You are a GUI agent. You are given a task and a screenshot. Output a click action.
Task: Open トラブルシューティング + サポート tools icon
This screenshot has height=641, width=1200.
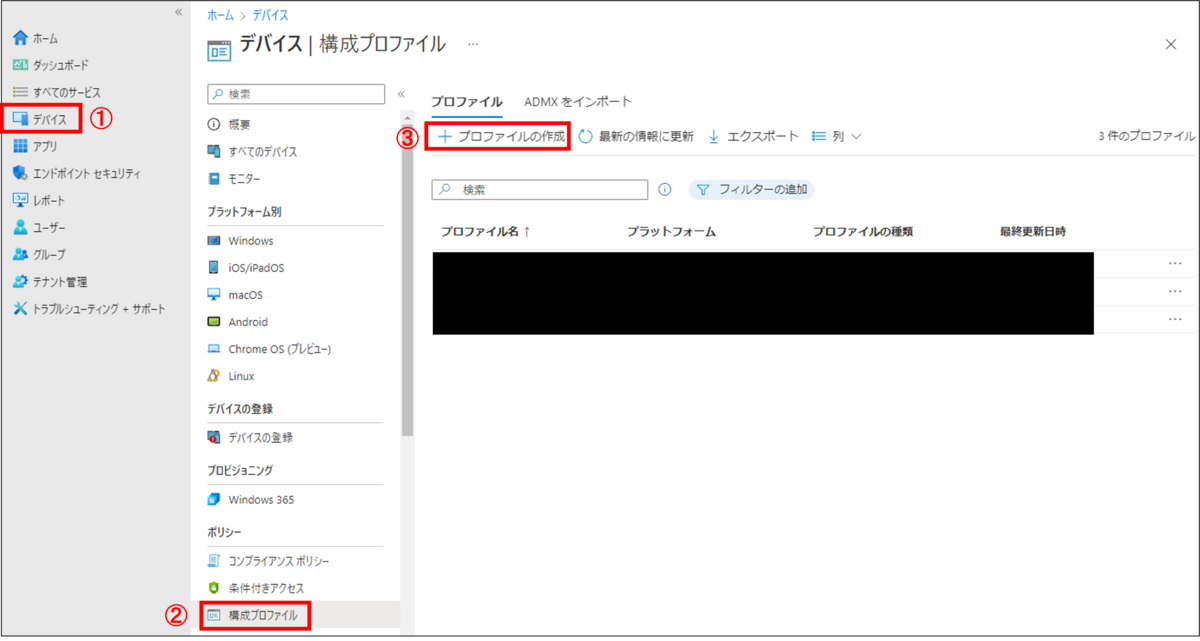[x=20, y=308]
